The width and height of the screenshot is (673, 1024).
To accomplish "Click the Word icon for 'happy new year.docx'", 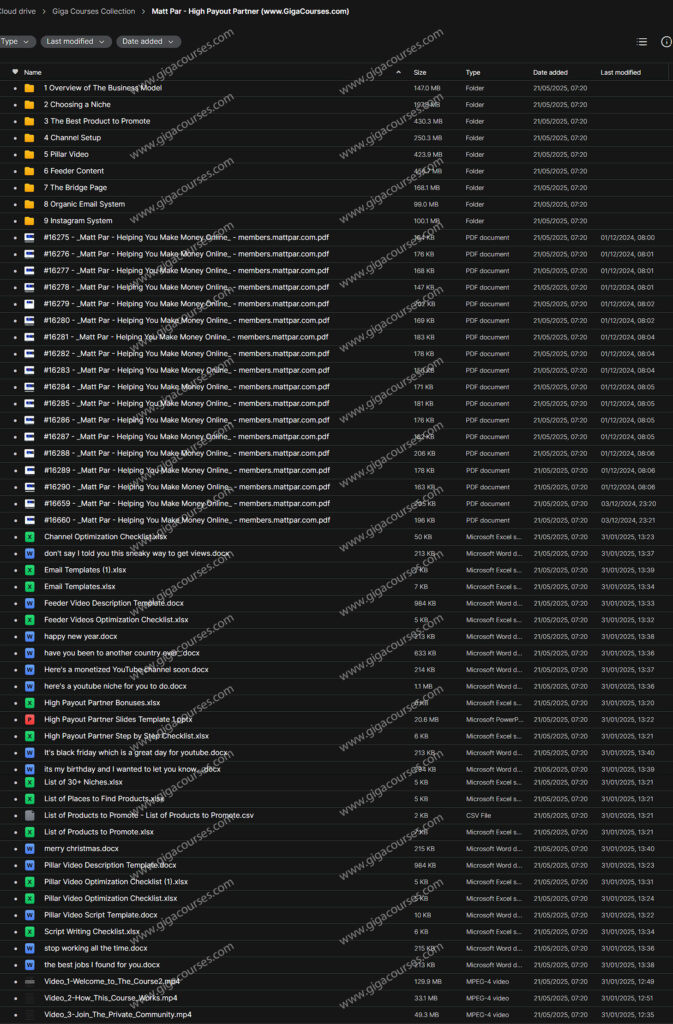I will click(29, 636).
